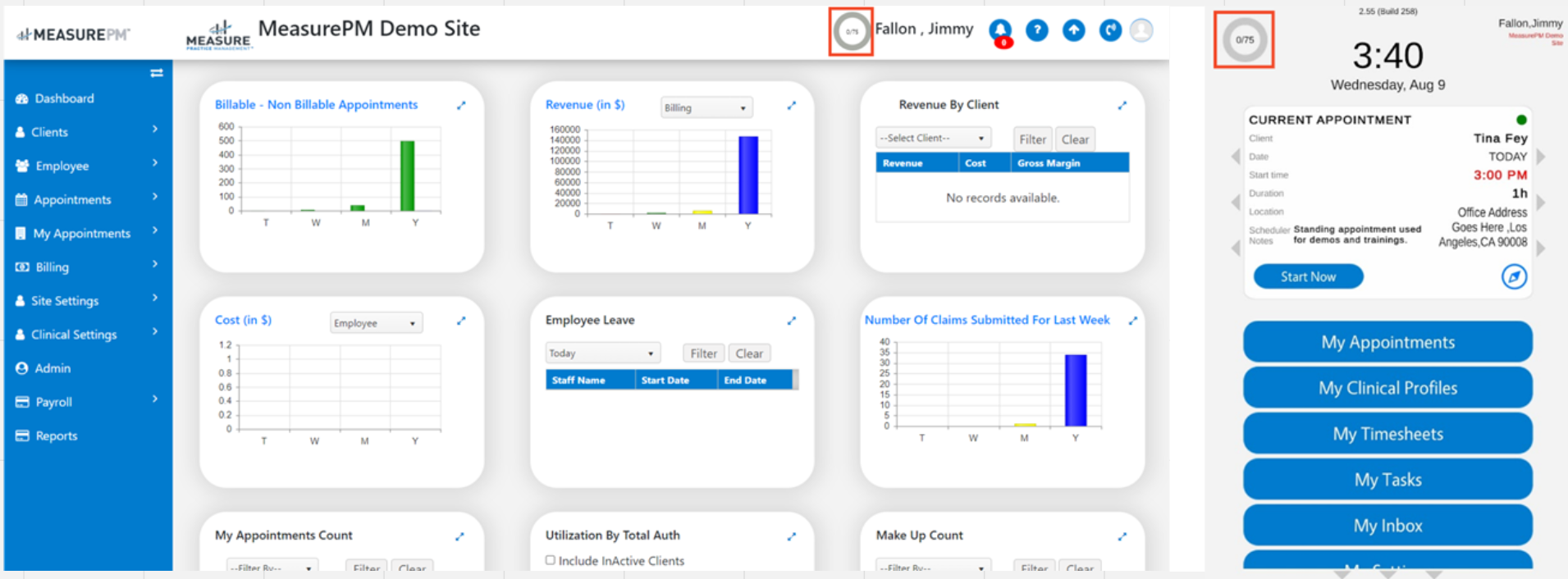Click the green status dot on Current Appointment
This screenshot has width=1568, height=579.
click(1521, 120)
